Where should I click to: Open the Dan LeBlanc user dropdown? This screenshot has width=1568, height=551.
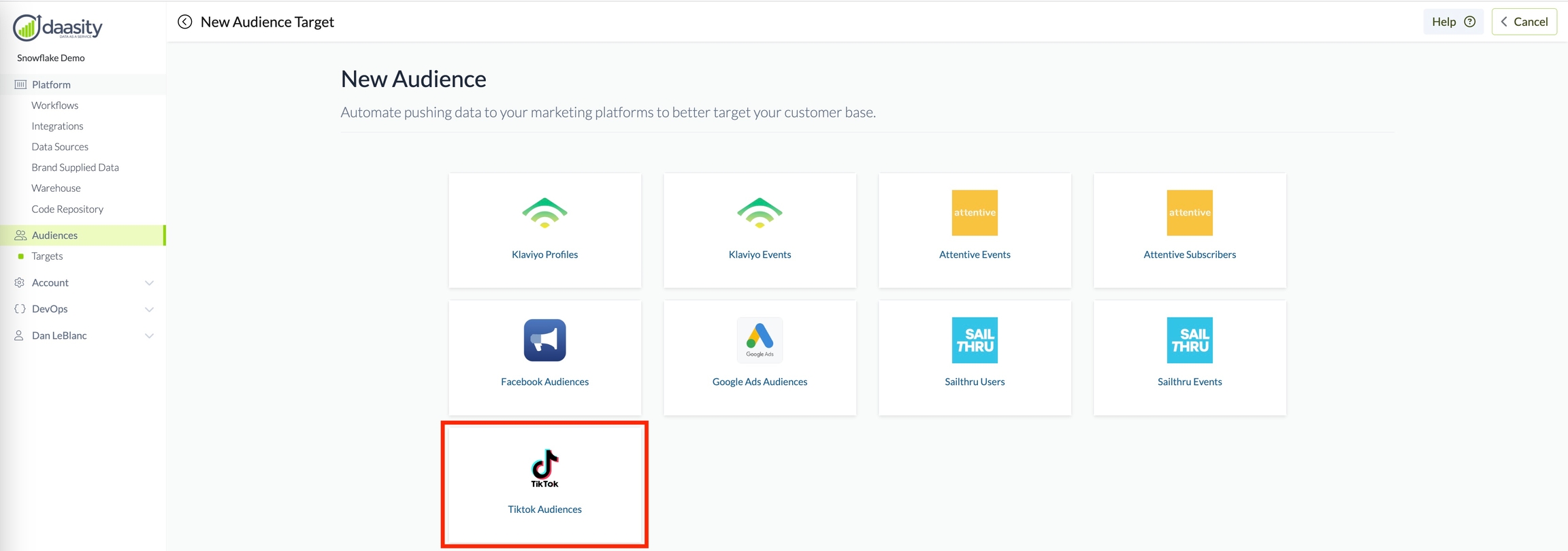(x=149, y=336)
